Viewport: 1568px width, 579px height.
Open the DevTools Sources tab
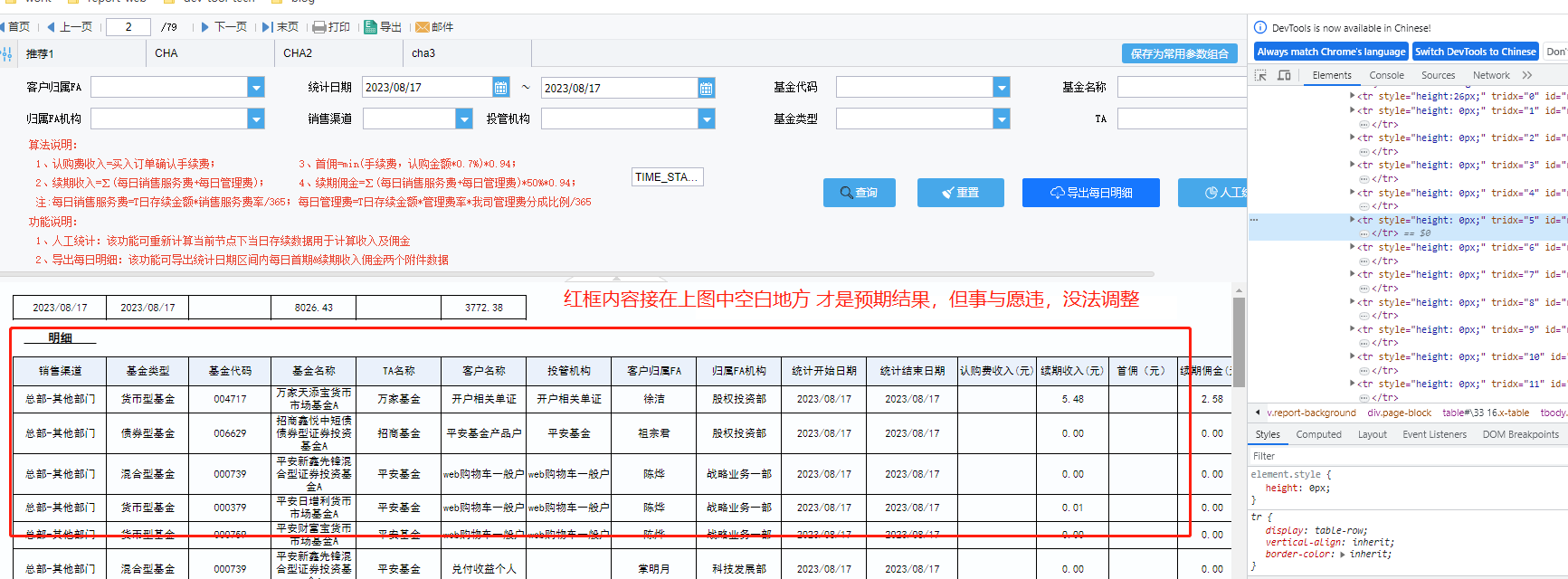click(1438, 75)
